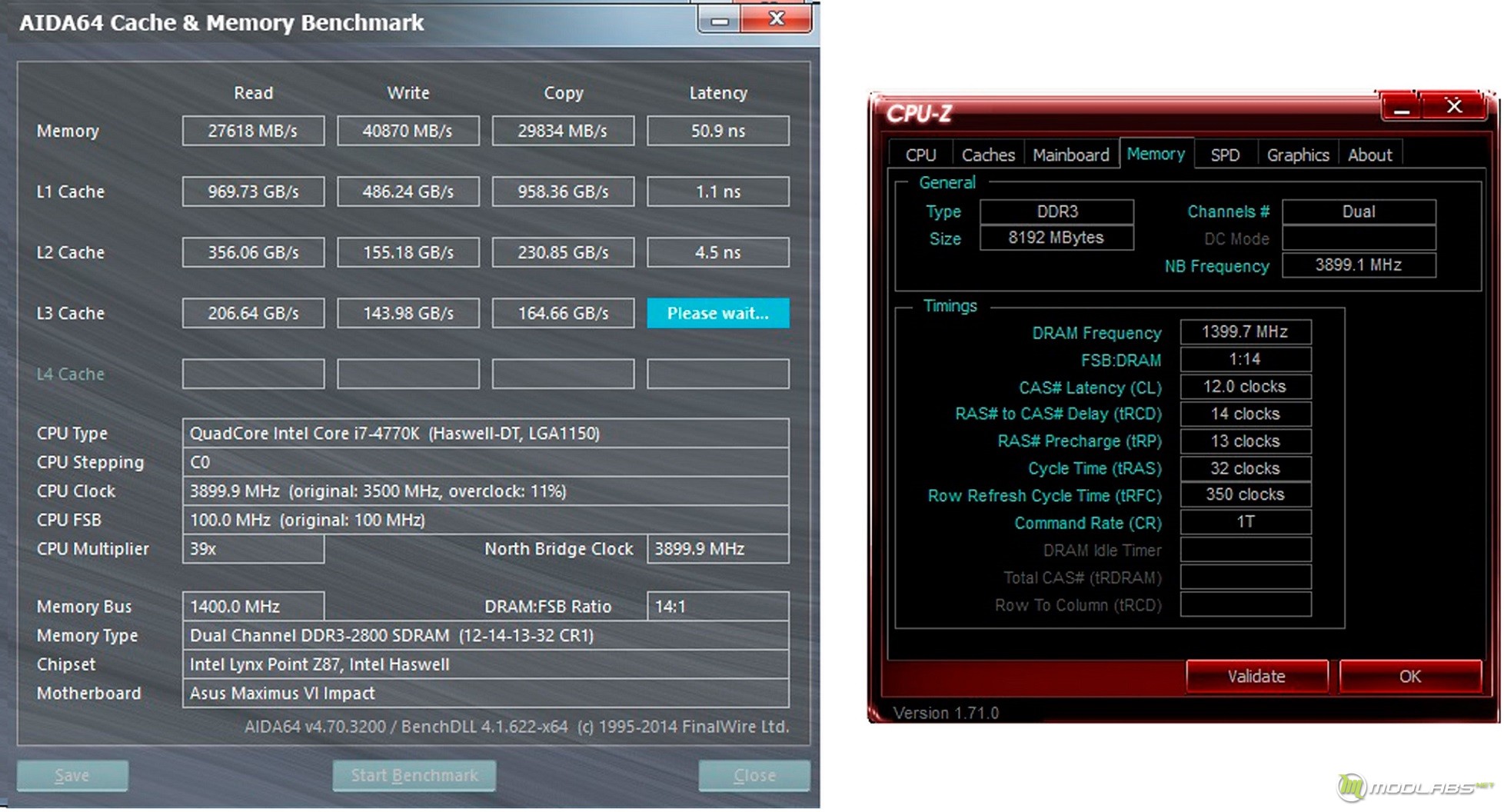
Task: Close AIDA64 using the title bar X
Action: pyautogui.click(x=777, y=19)
